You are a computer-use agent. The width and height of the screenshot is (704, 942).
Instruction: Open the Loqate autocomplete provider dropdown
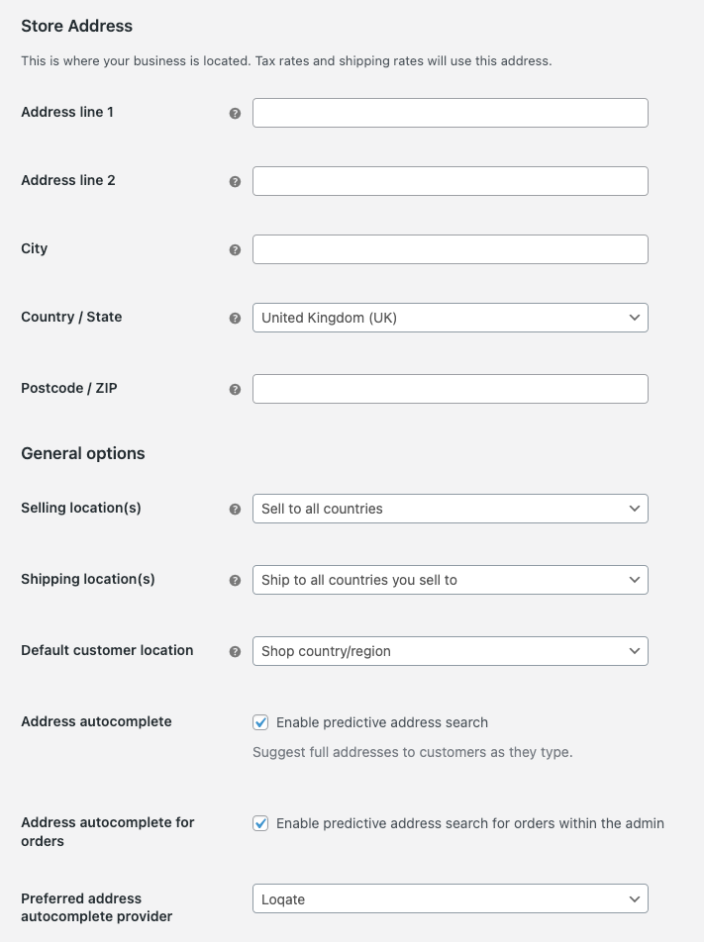click(450, 899)
